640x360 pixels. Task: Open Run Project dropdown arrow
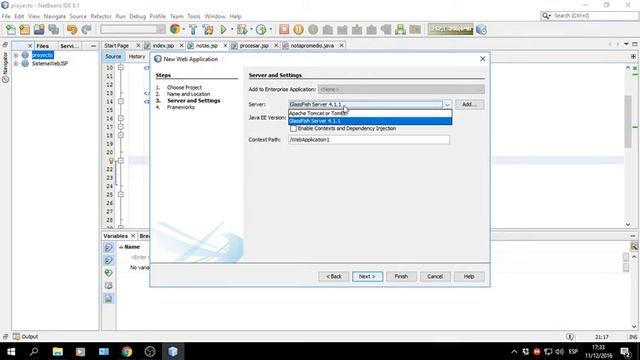pyautogui.click(x=232, y=29)
